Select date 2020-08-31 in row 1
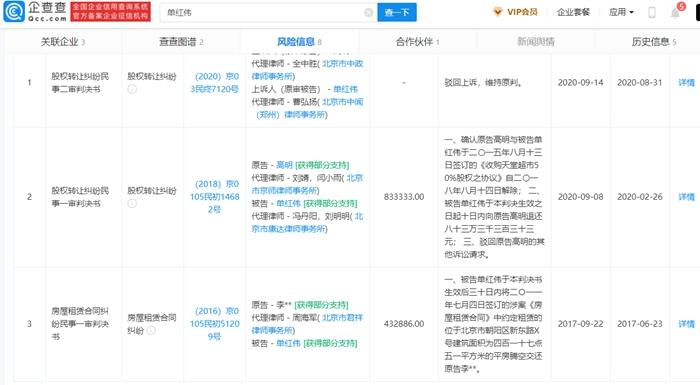This screenshot has height=385, width=700. click(640, 83)
